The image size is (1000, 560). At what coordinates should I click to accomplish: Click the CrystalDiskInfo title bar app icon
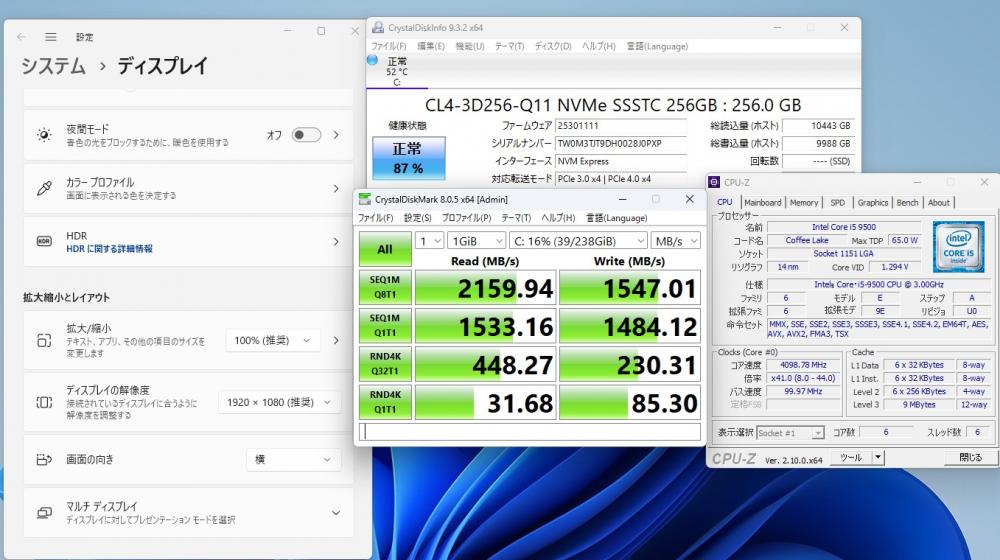378,27
